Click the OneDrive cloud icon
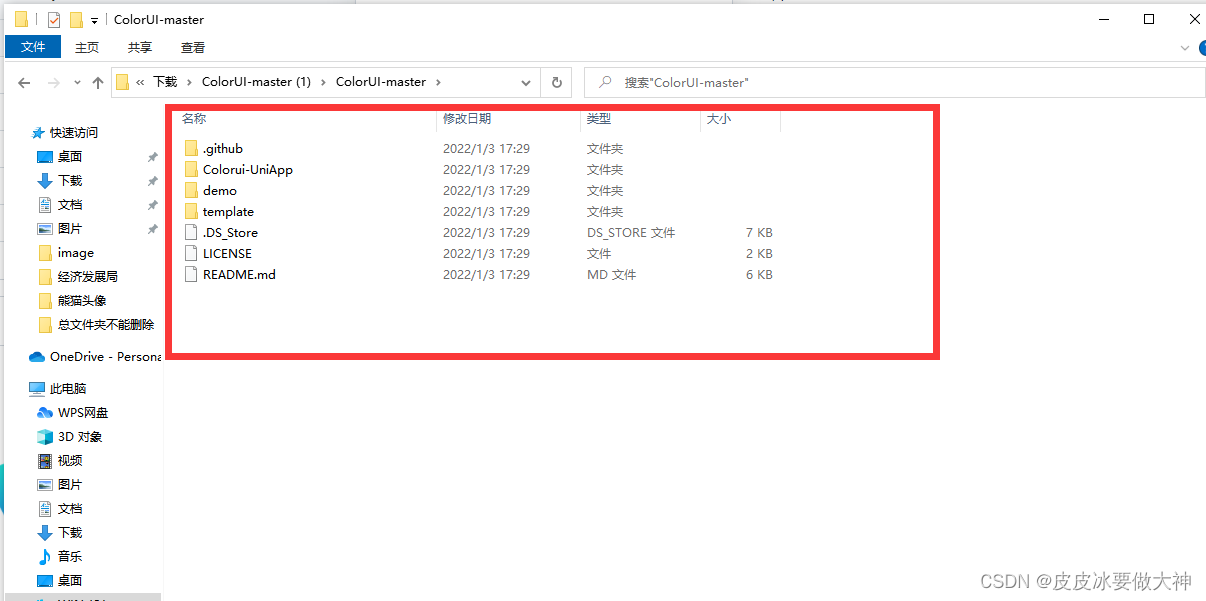Image resolution: width=1206 pixels, height=601 pixels. [37, 357]
